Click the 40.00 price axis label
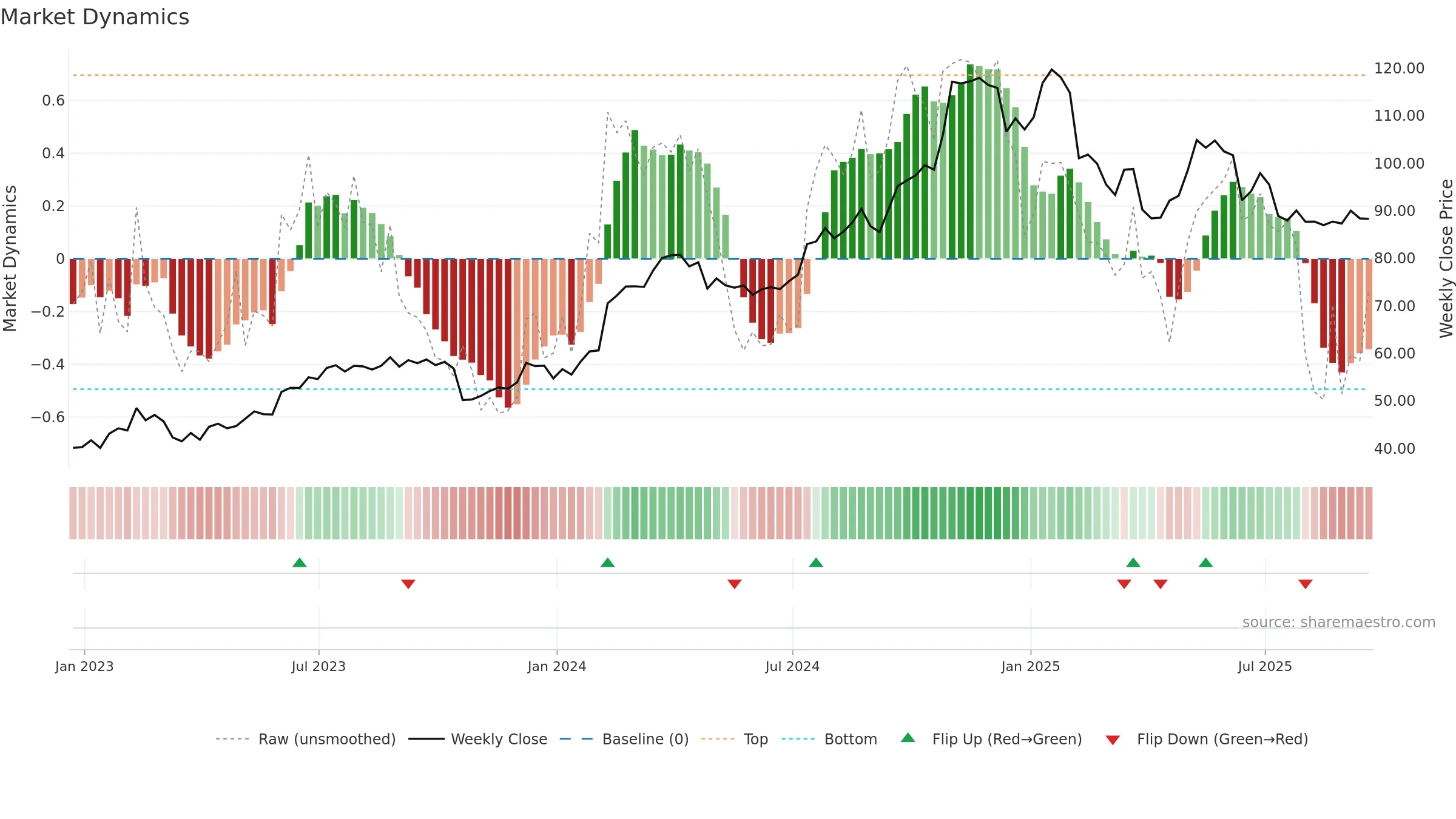 tap(1395, 448)
